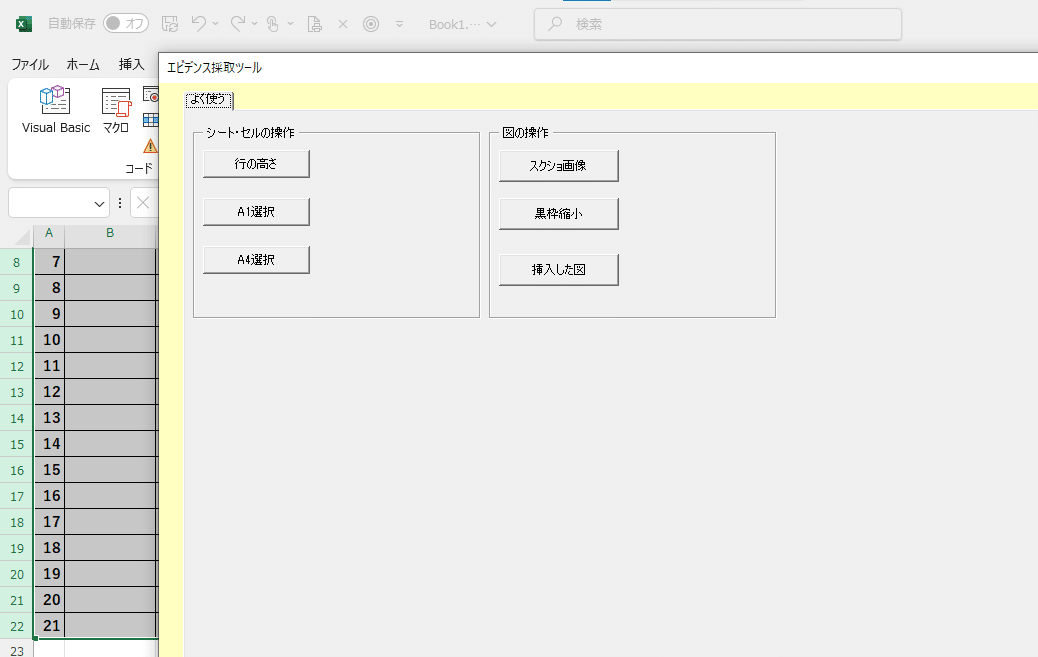Click the 黒枠縮小 button
The width and height of the screenshot is (1038, 657).
pyautogui.click(x=559, y=214)
